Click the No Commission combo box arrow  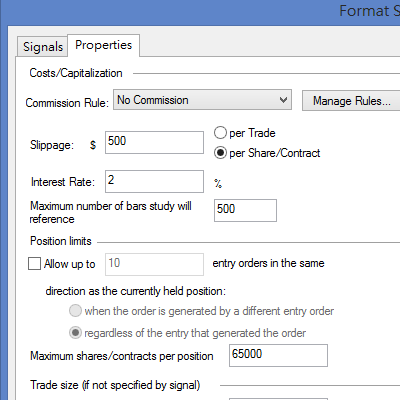pyautogui.click(x=283, y=100)
